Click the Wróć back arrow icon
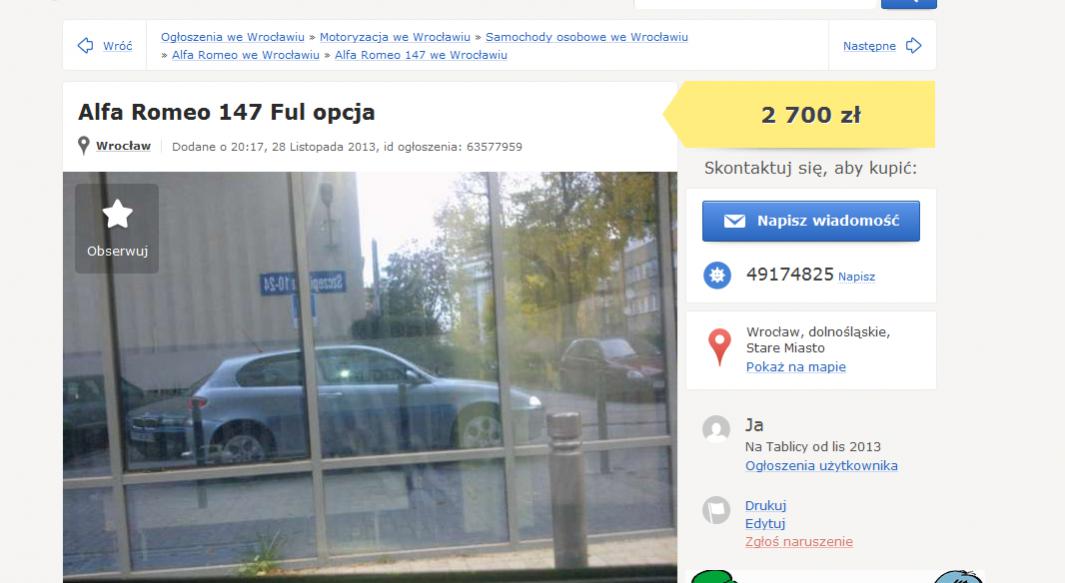1065x583 pixels. (x=86, y=46)
